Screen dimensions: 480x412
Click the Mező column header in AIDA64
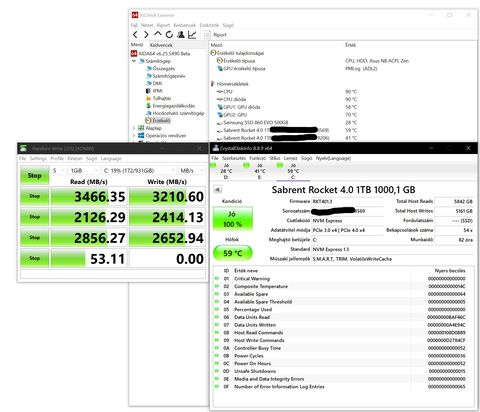pos(217,45)
